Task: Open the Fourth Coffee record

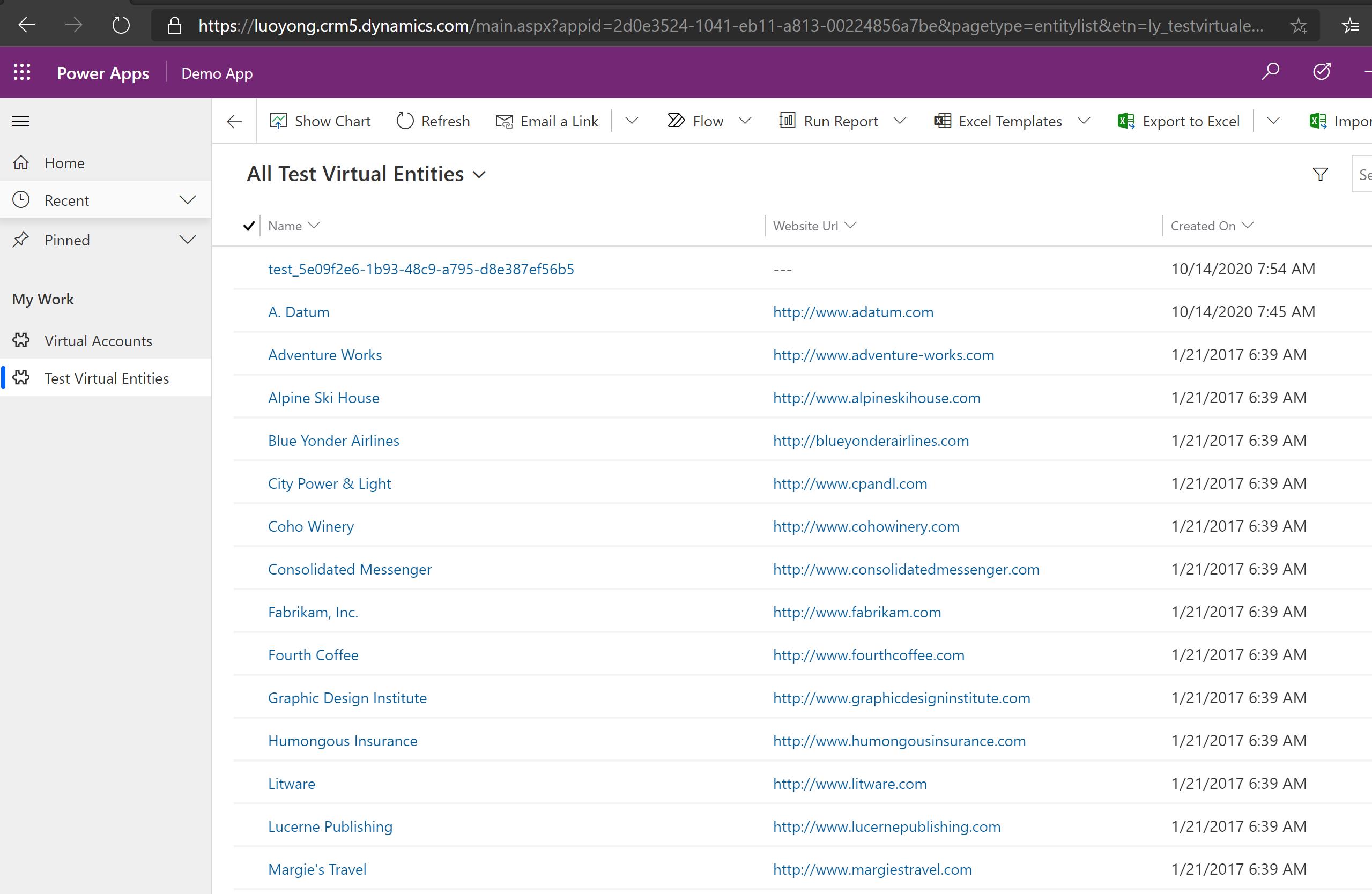Action: coord(313,655)
